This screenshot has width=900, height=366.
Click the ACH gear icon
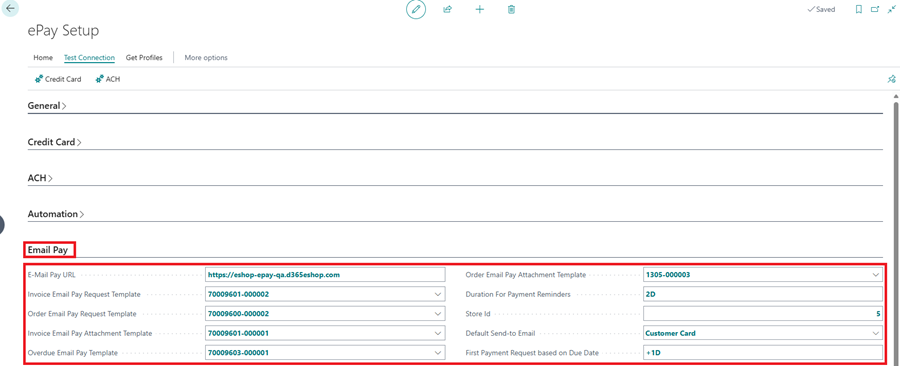tap(99, 79)
